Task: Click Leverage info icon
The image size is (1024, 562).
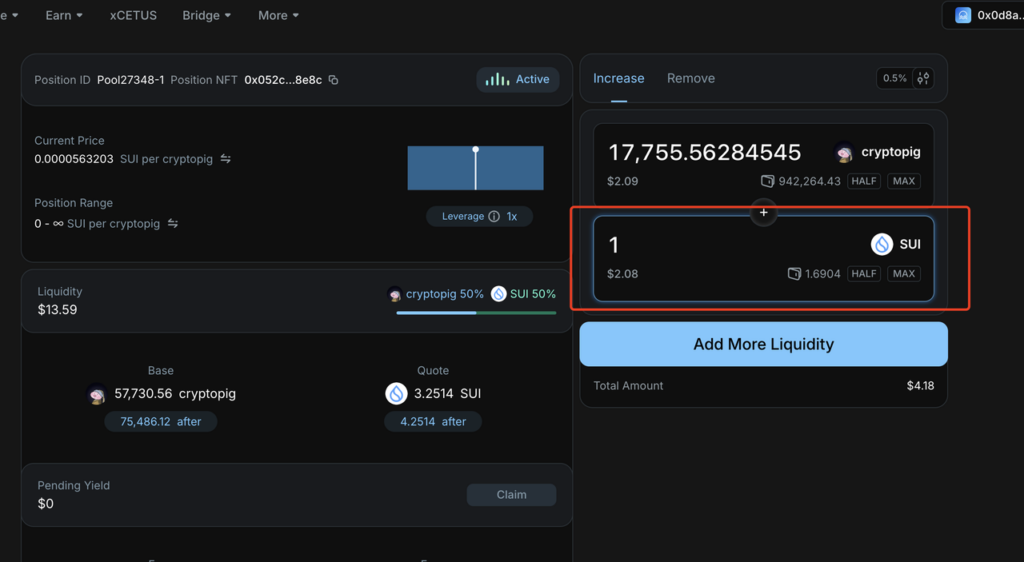Action: tap(494, 216)
